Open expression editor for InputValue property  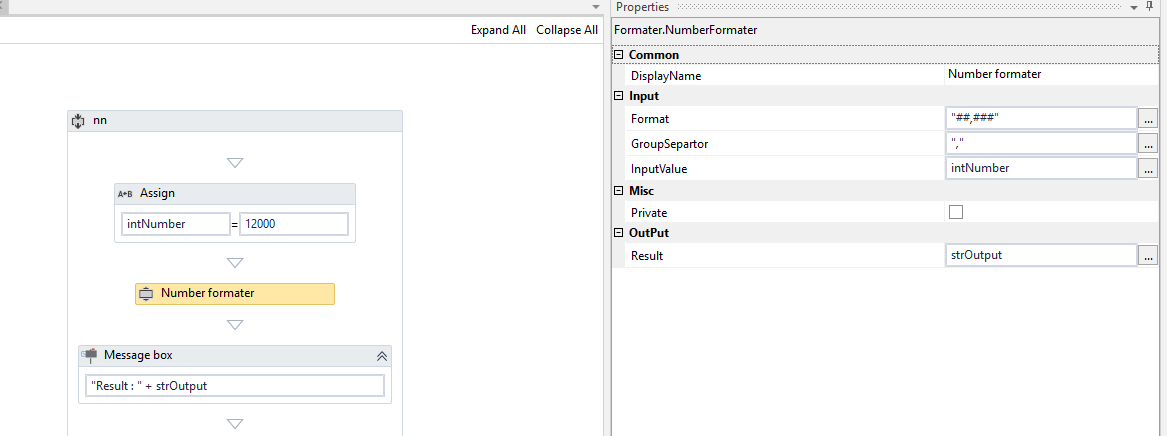[1147, 169]
